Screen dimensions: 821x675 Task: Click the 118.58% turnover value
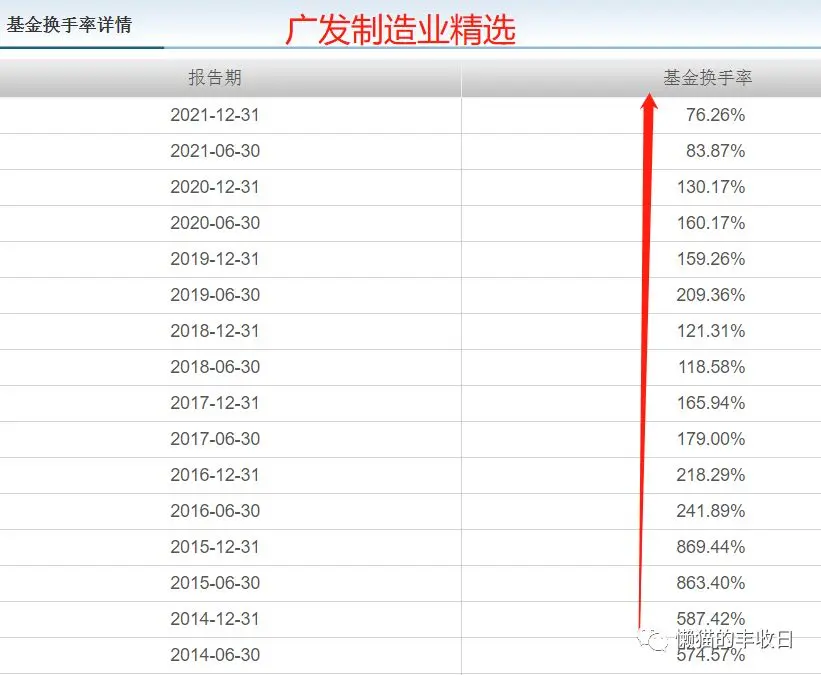click(711, 367)
